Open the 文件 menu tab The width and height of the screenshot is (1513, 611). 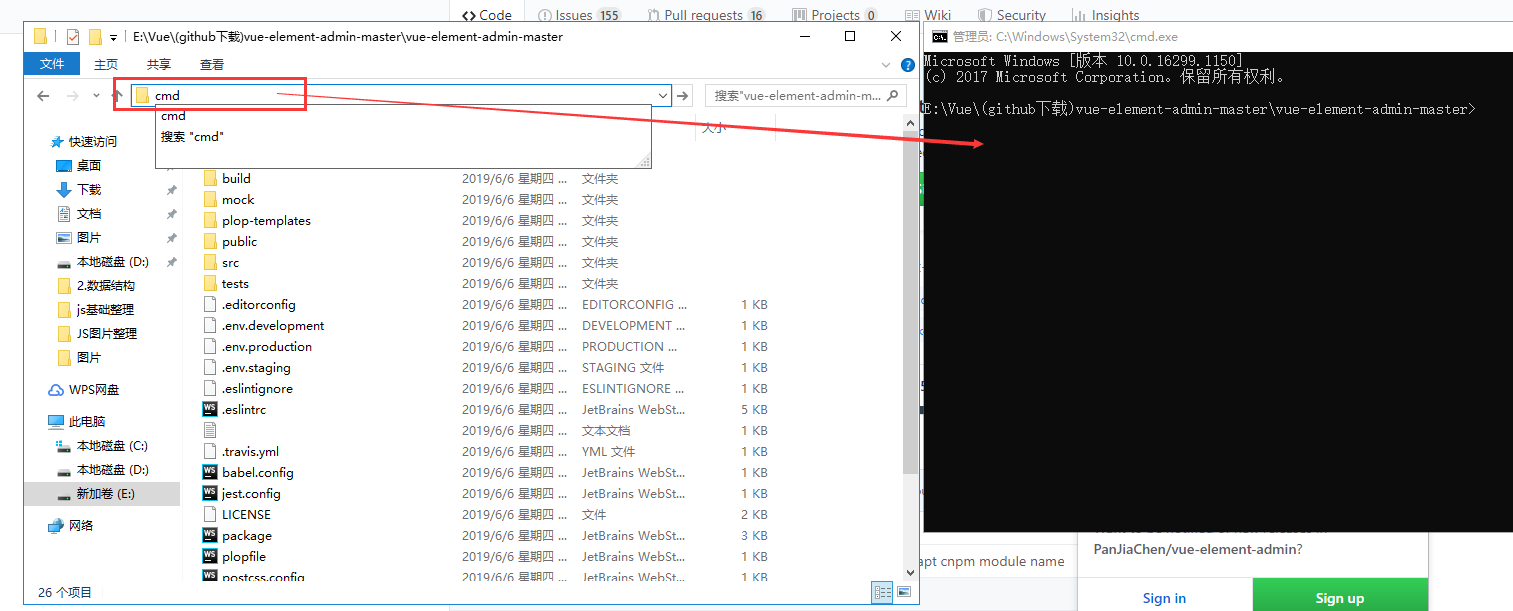click(52, 65)
